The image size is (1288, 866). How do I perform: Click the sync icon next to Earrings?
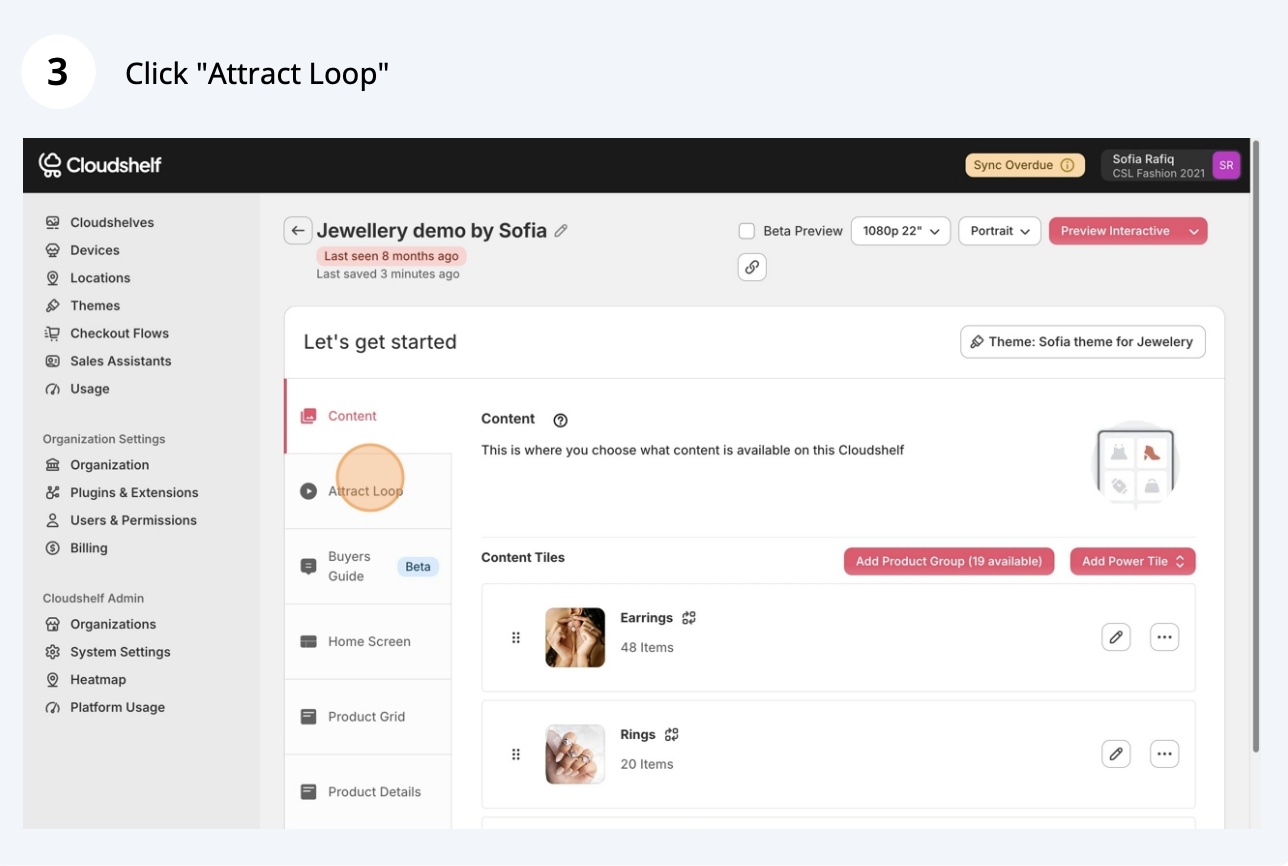688,618
